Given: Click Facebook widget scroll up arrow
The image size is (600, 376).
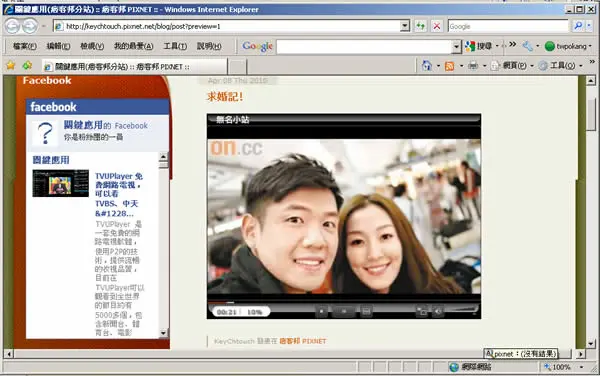Looking at the screenshot, I should 163,156.
